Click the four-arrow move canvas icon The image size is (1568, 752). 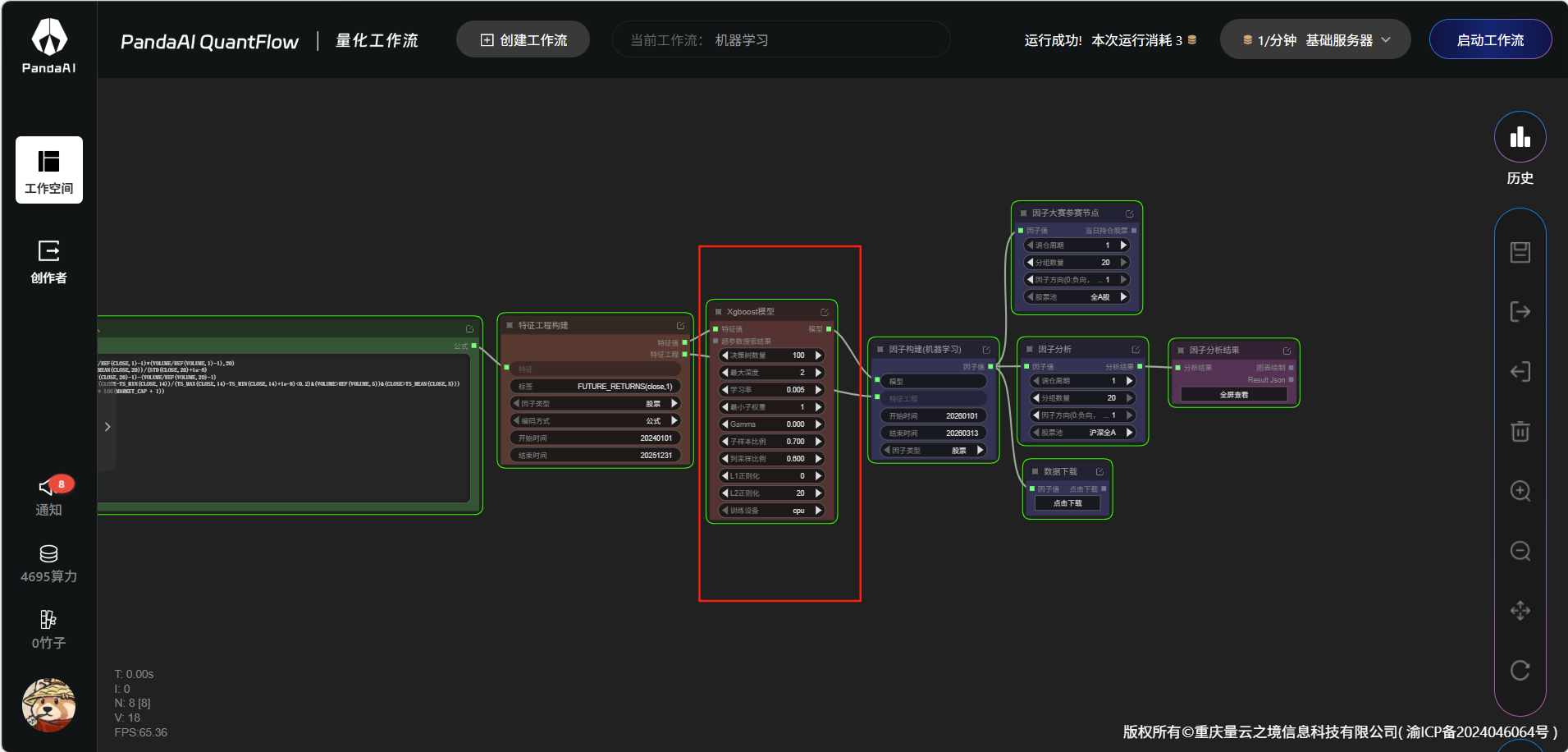tap(1520, 611)
